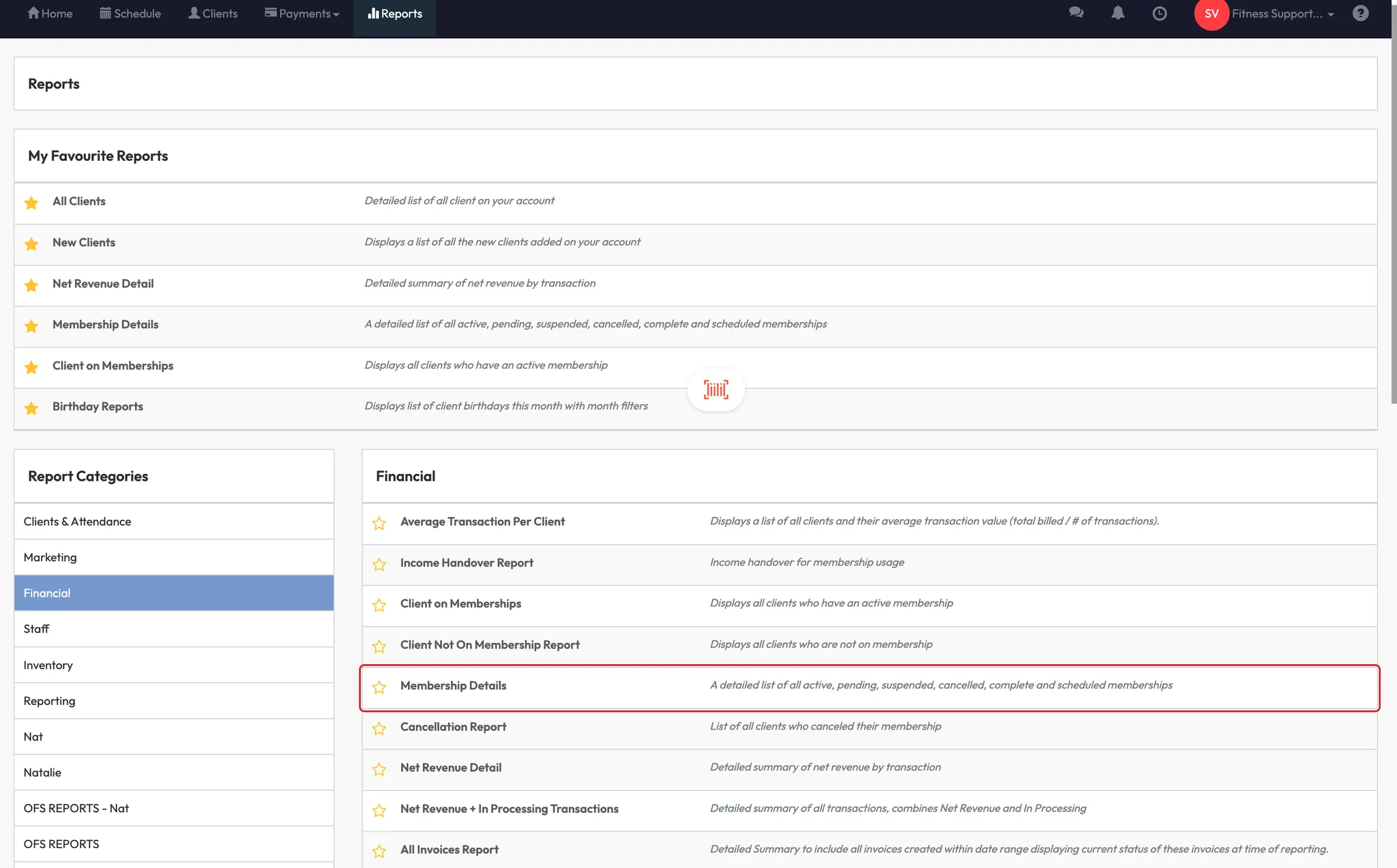1397x868 pixels.
Task: Open the Net Revenue Detail favourite report
Action: 103,284
